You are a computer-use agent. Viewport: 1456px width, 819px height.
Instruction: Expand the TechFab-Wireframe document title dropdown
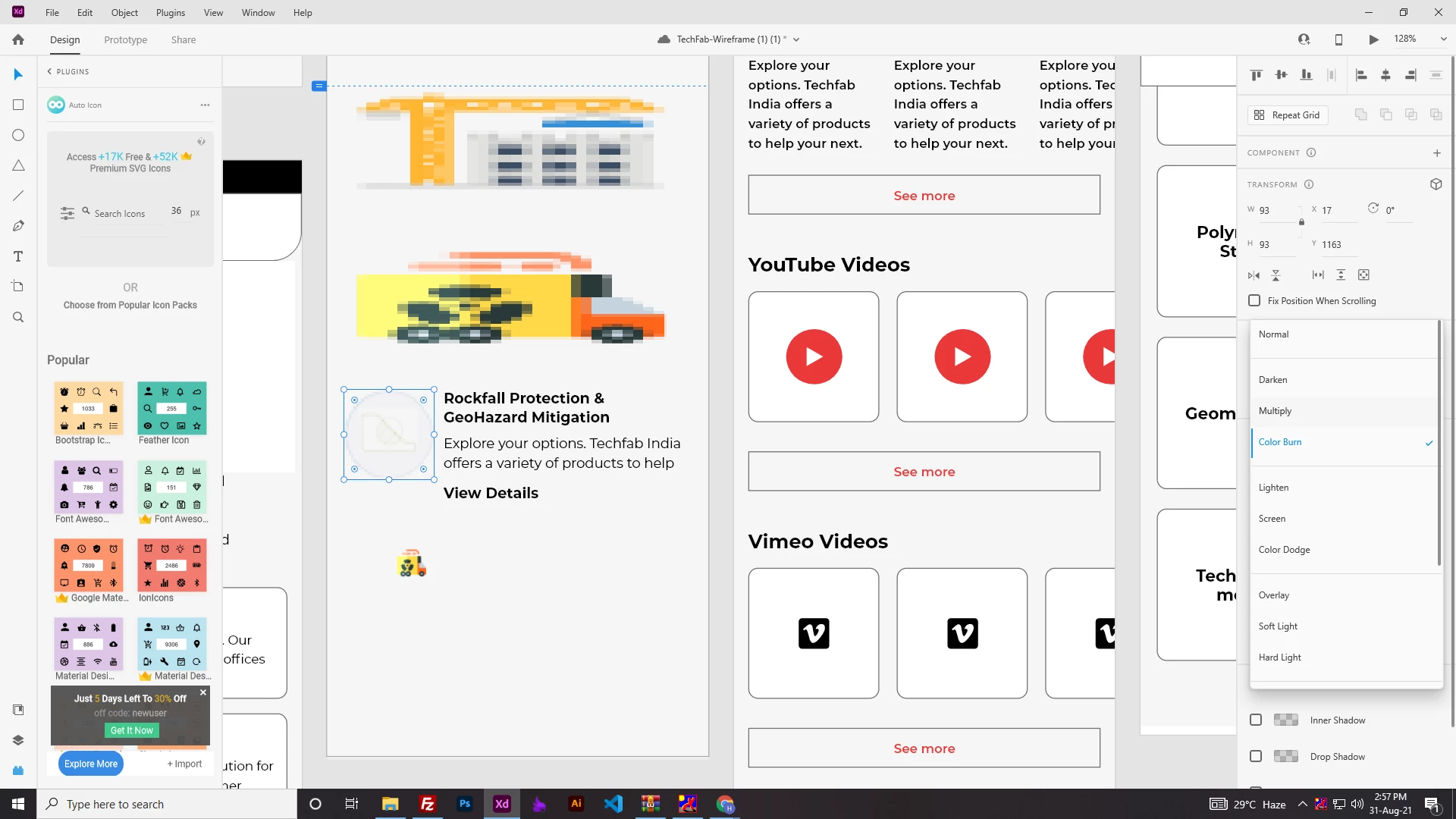pyautogui.click(x=796, y=39)
